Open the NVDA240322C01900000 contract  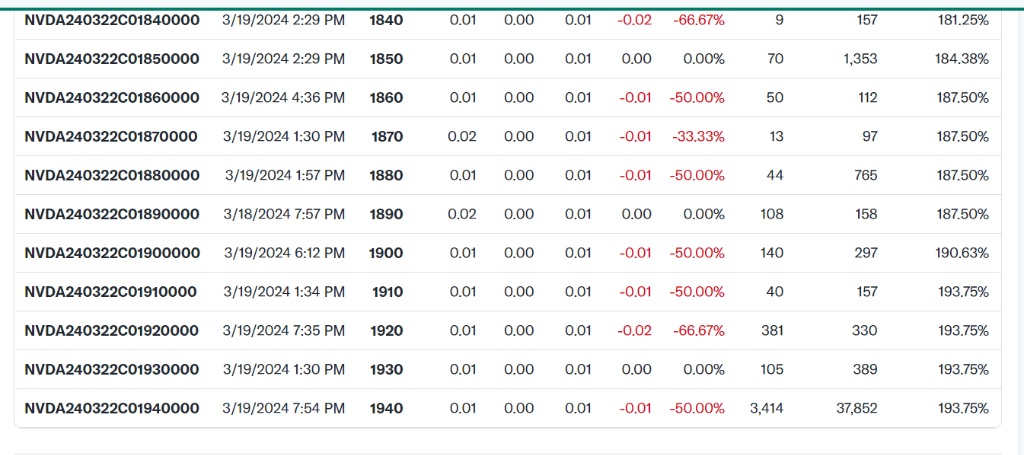tap(112, 253)
